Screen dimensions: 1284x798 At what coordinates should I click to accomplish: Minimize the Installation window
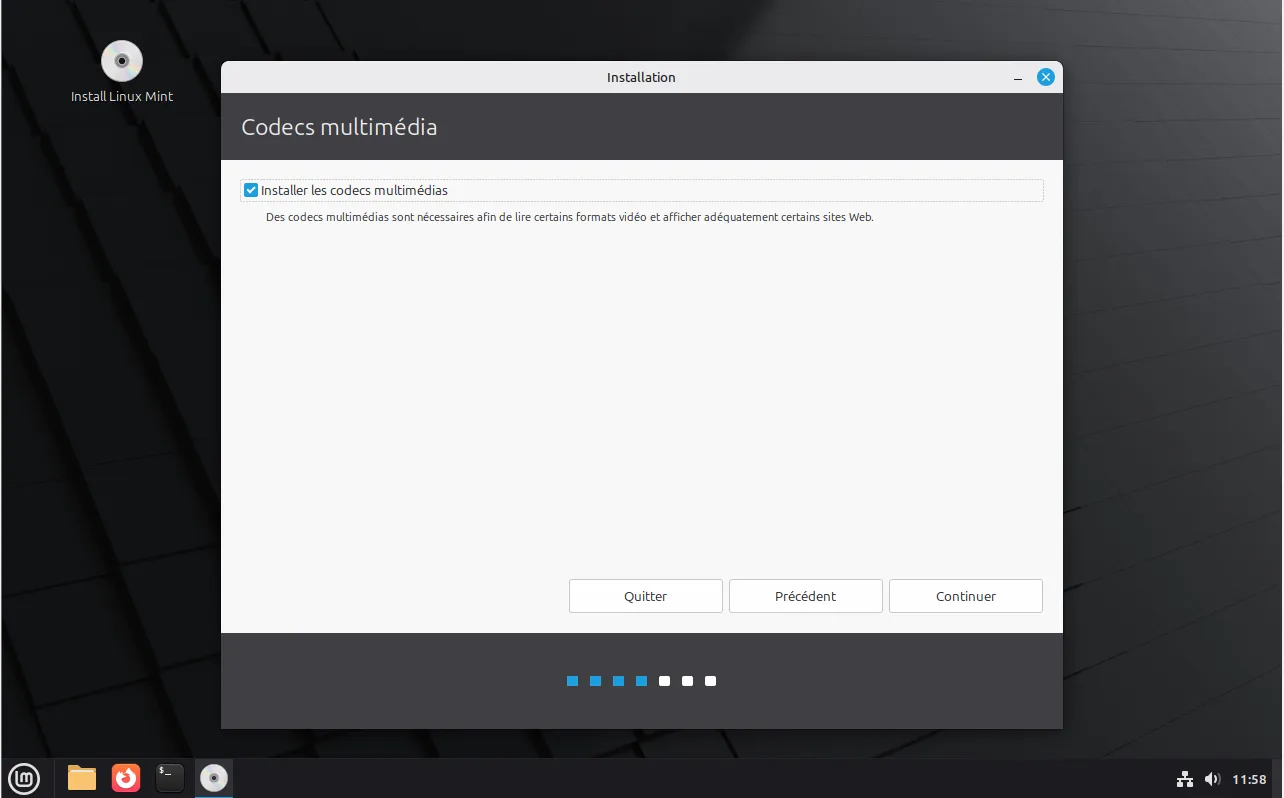[1017, 78]
